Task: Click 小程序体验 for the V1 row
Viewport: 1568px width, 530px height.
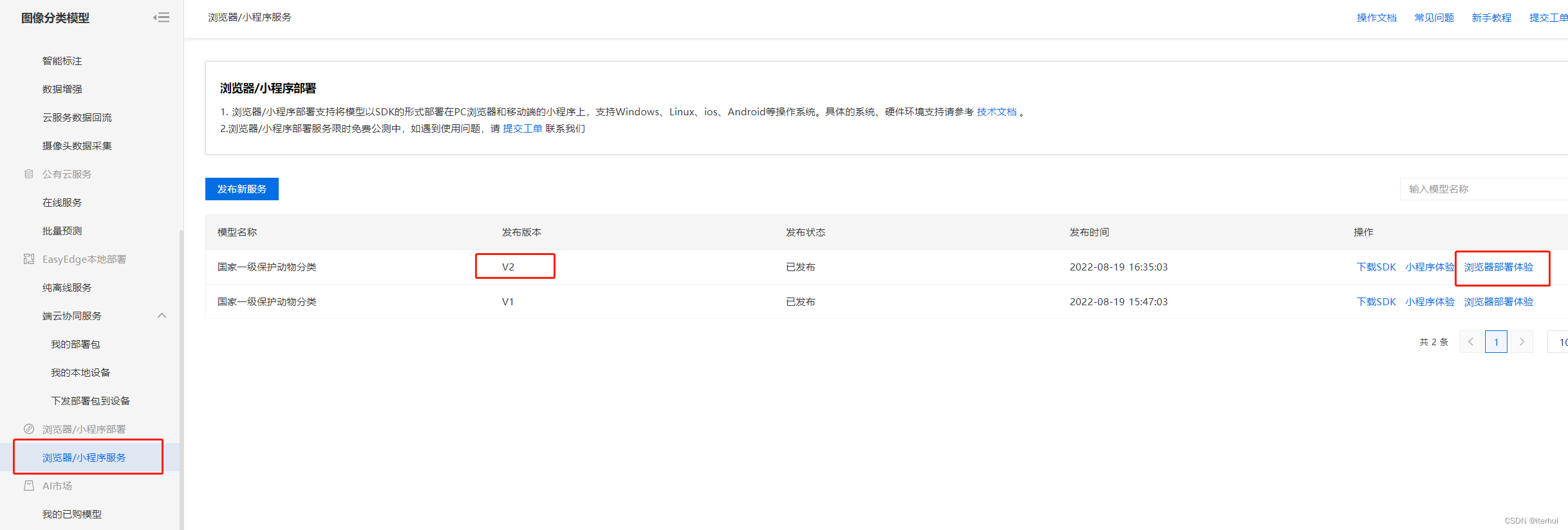Action: (1430, 301)
